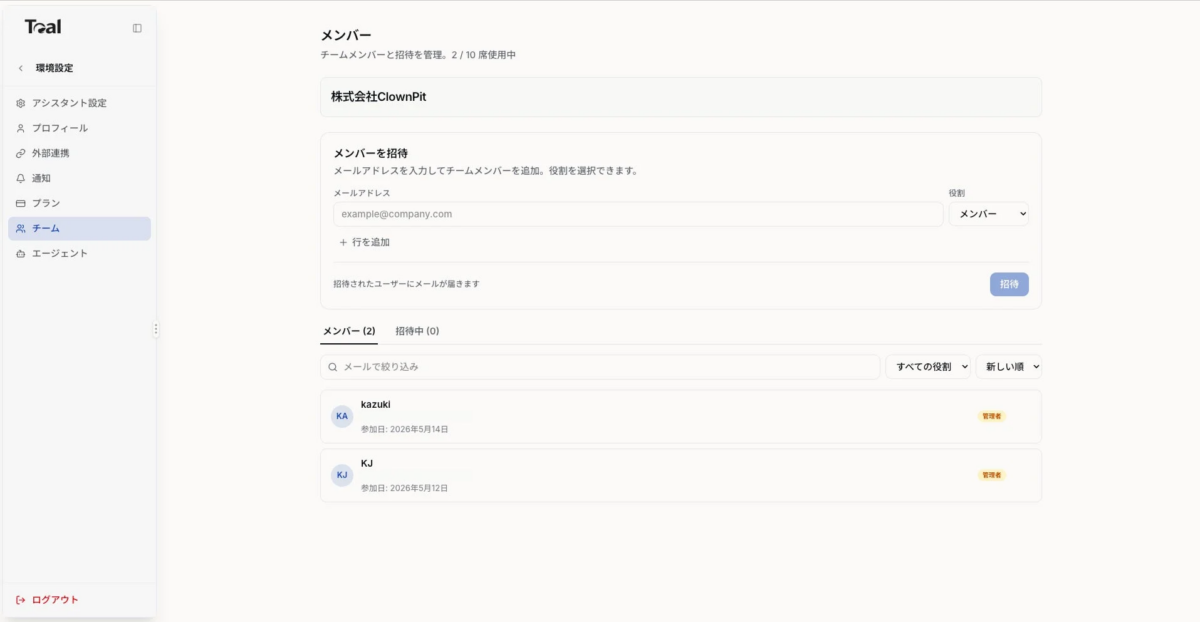This screenshot has width=1200, height=622.
Task: Open 通知 settings page
Action: pos(79,178)
